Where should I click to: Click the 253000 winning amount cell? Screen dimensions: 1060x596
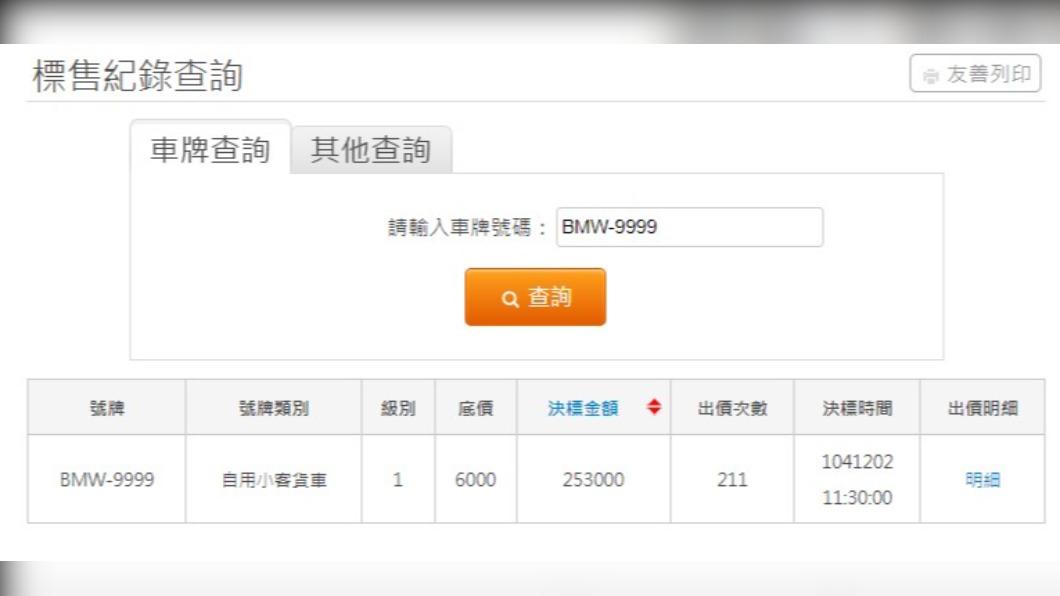point(594,480)
